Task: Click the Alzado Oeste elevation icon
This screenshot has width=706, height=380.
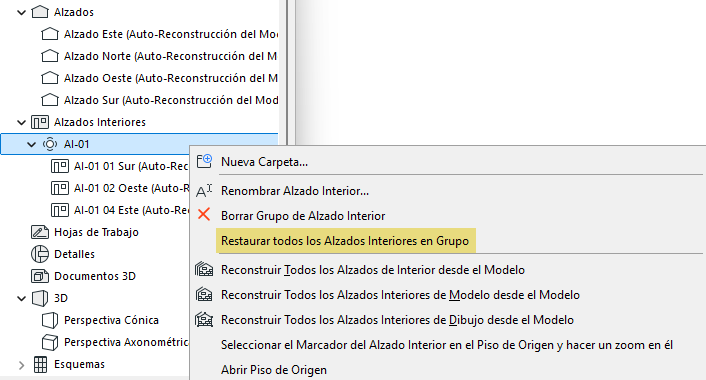Action: [x=50, y=78]
